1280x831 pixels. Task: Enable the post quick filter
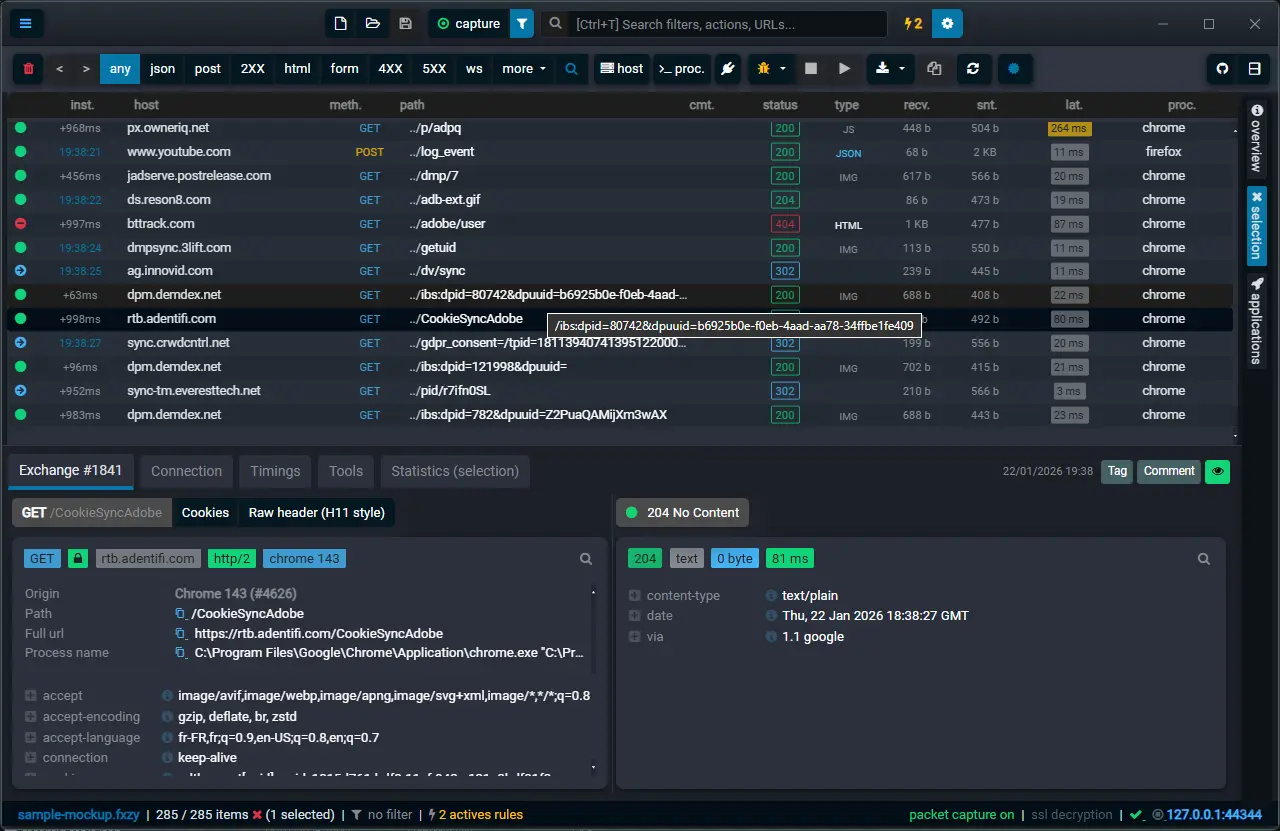click(x=208, y=69)
